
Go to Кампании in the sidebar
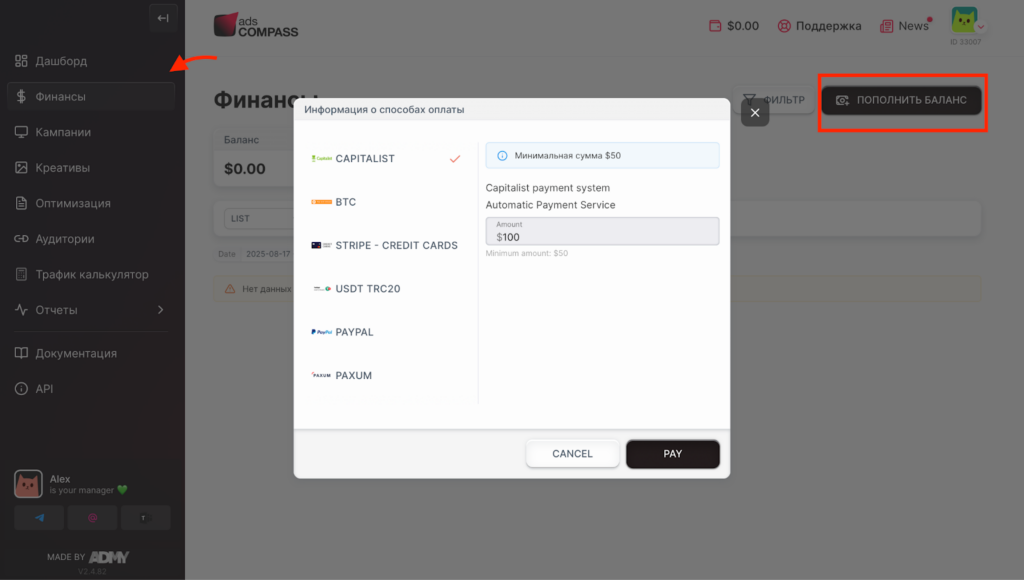[x=91, y=132]
